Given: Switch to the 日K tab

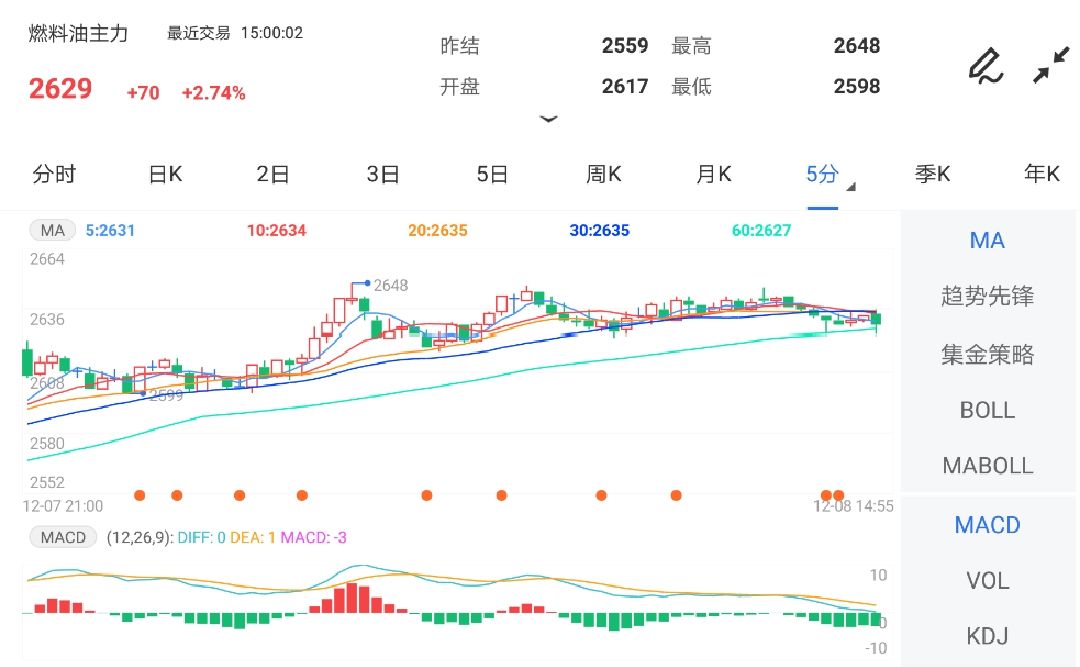Looking at the screenshot, I should click(164, 173).
